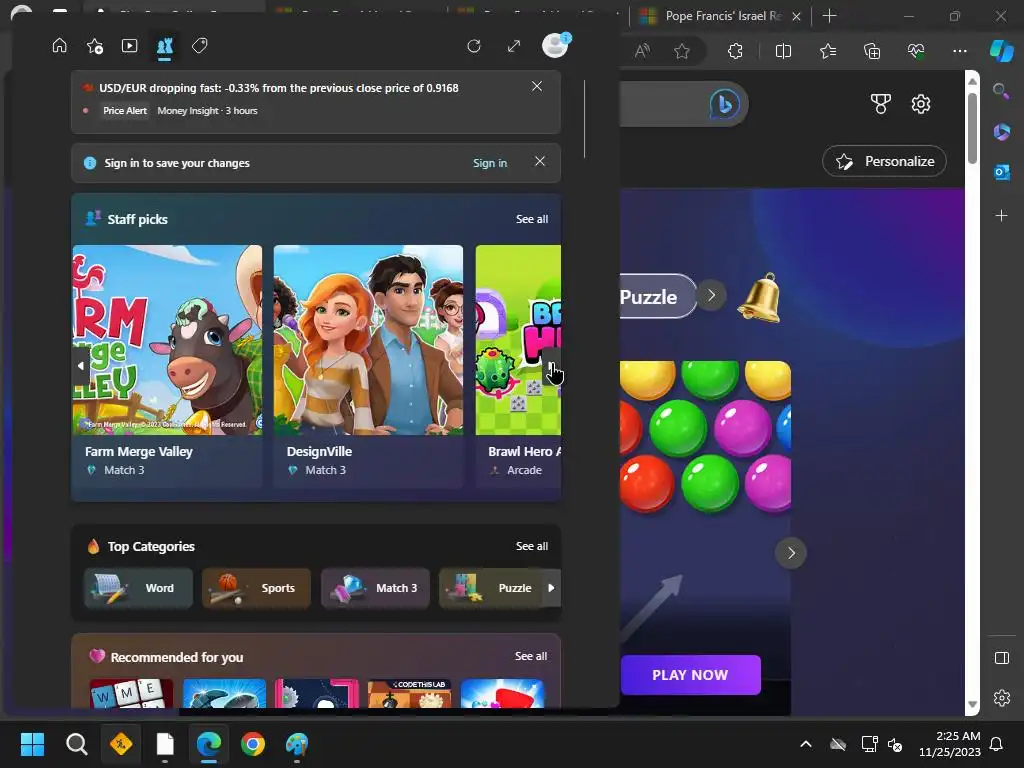Select the Match 3 category

pos(375,588)
